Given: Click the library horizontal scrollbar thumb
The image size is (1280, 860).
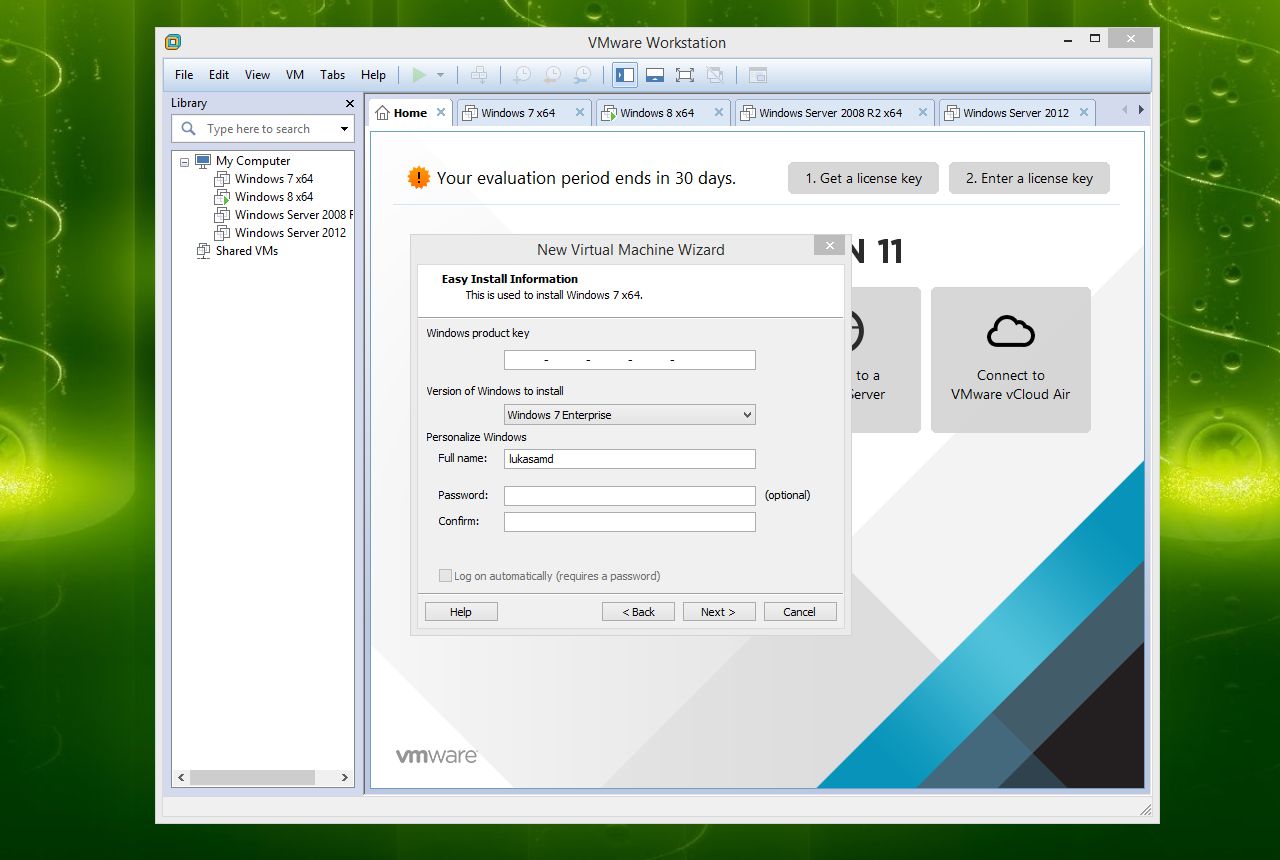Looking at the screenshot, I should click(x=253, y=777).
